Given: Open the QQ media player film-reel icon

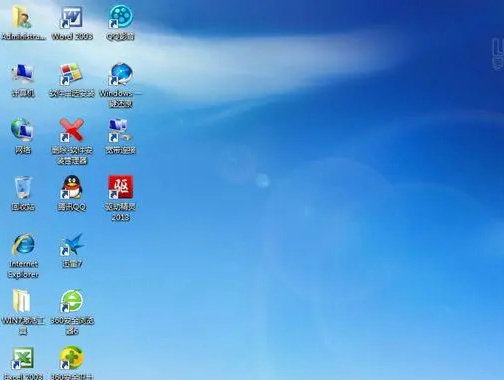Looking at the screenshot, I should [120, 17].
